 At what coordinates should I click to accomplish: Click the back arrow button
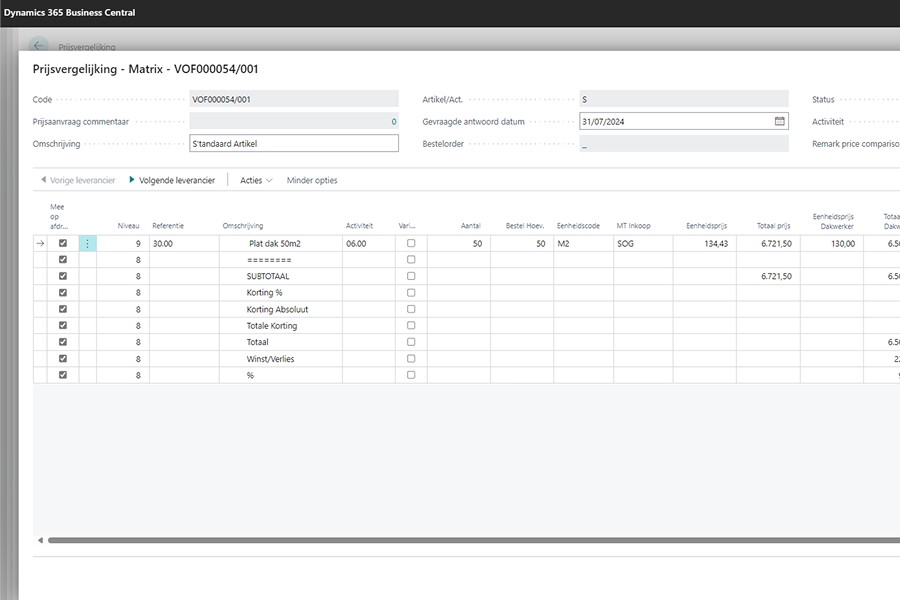(x=39, y=45)
